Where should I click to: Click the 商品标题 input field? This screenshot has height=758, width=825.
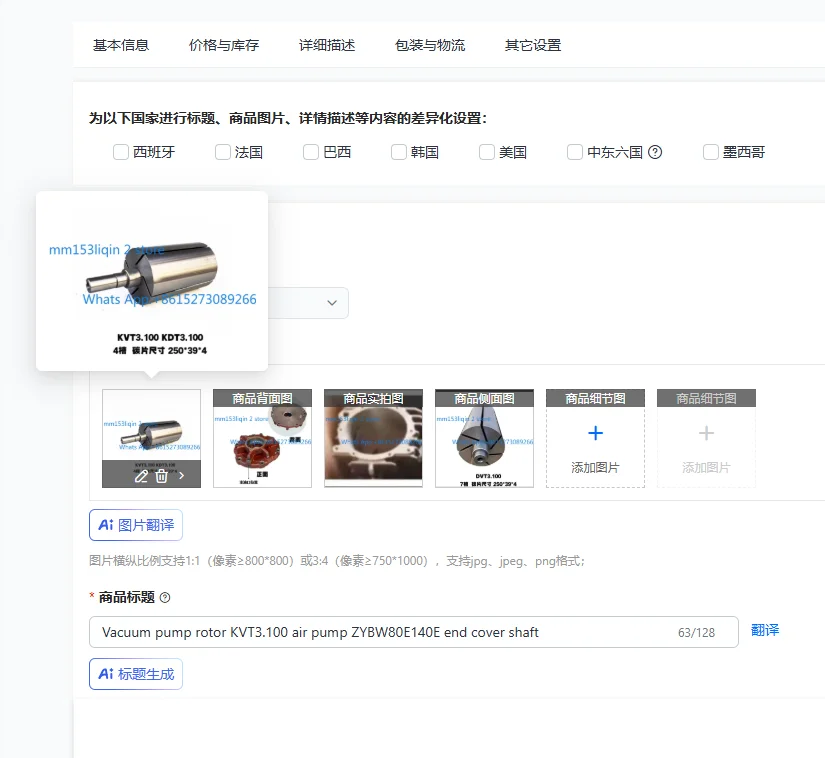pyautogui.click(x=414, y=632)
